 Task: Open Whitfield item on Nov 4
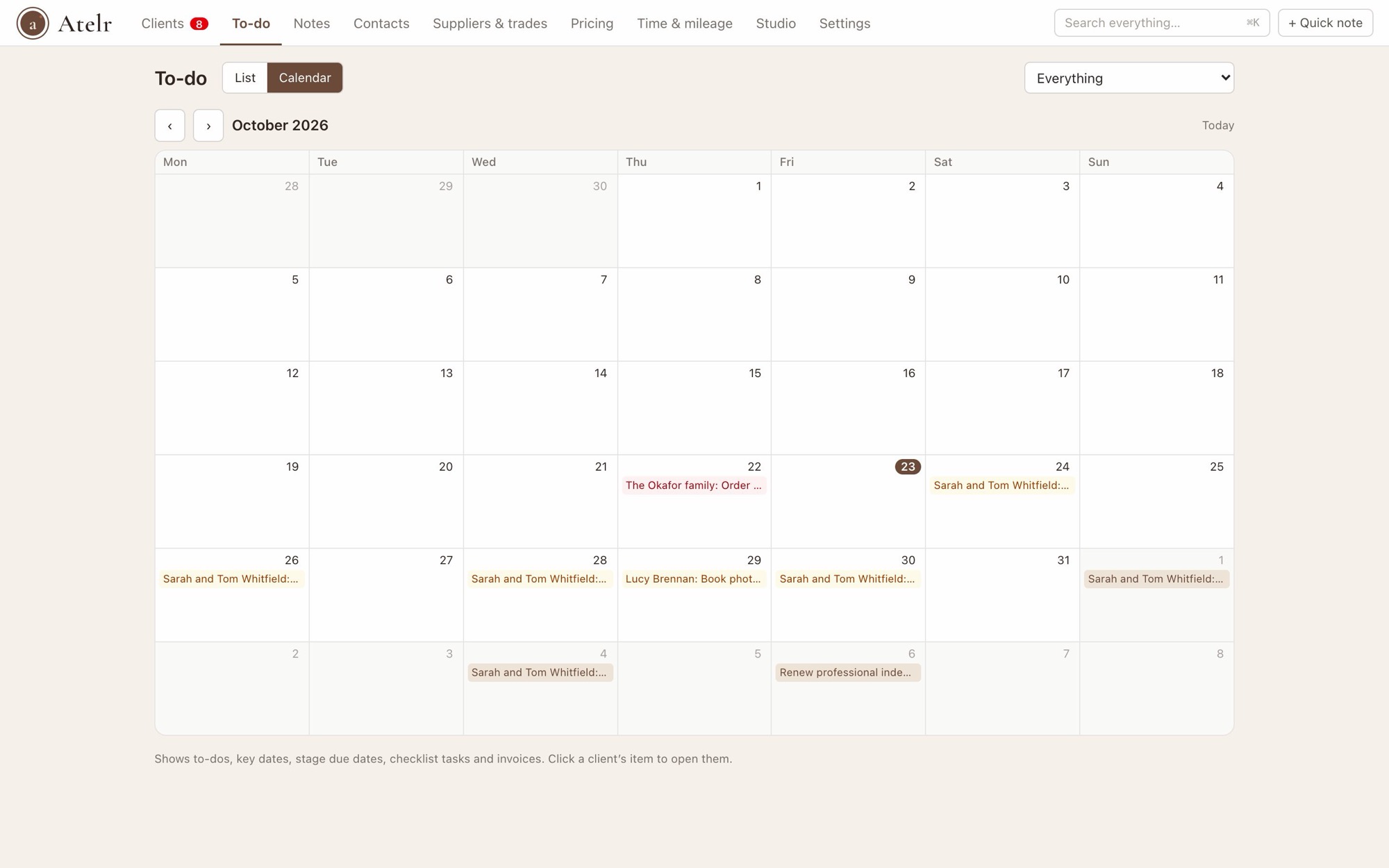[x=540, y=673]
